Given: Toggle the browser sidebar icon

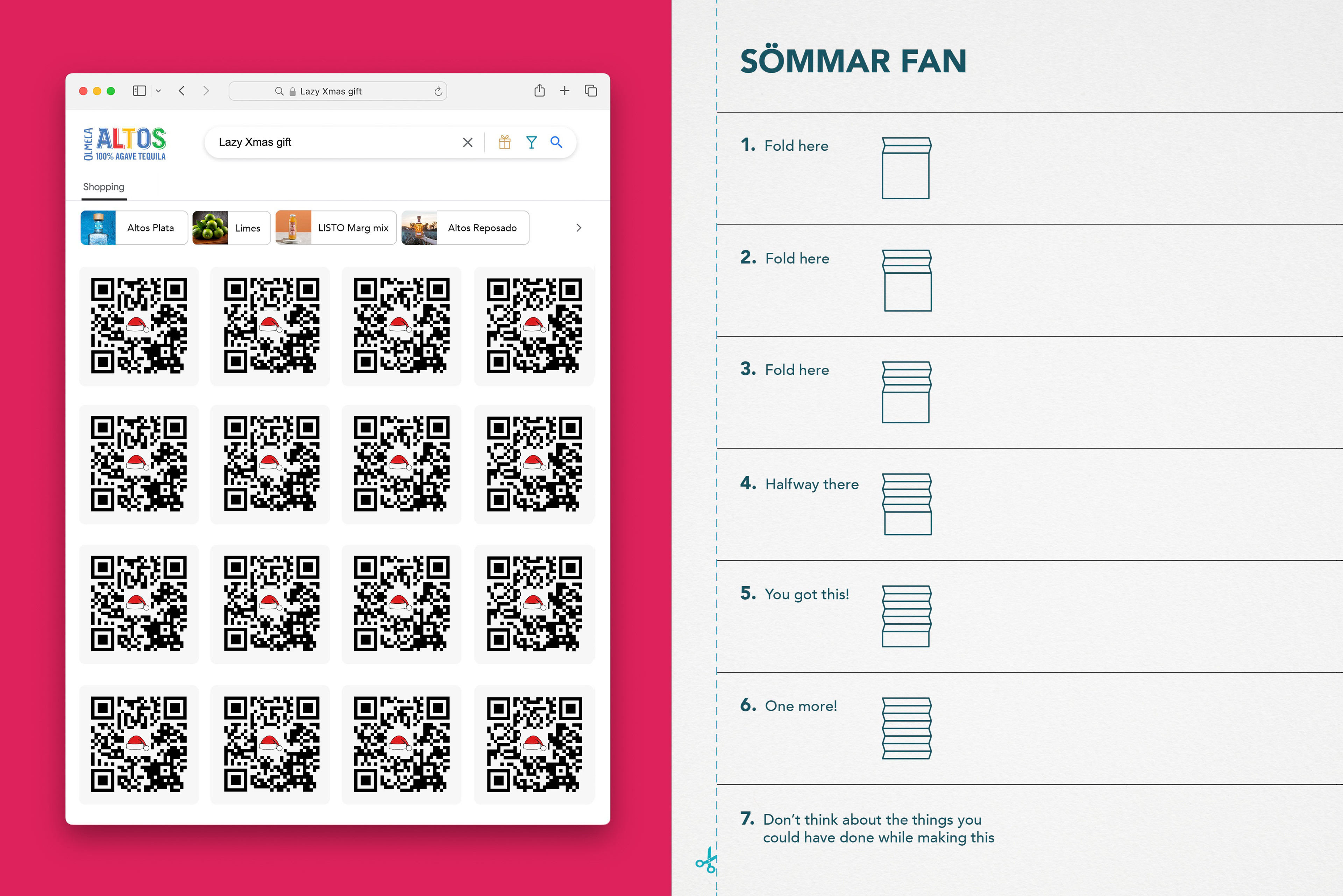Looking at the screenshot, I should (139, 91).
